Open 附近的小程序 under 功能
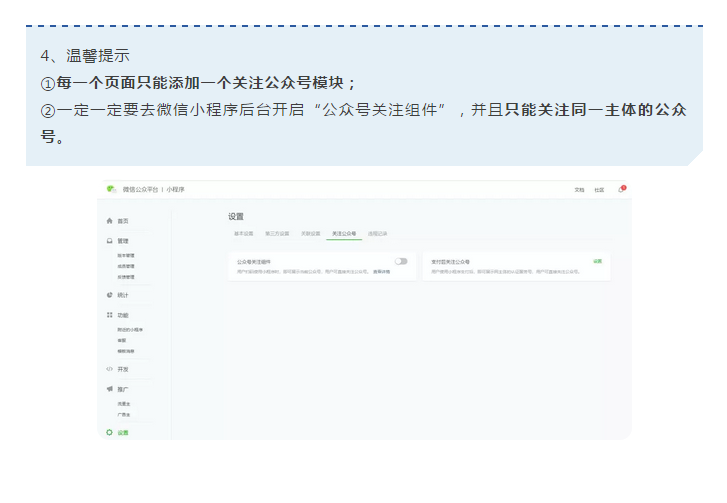727x503 pixels. coord(130,330)
